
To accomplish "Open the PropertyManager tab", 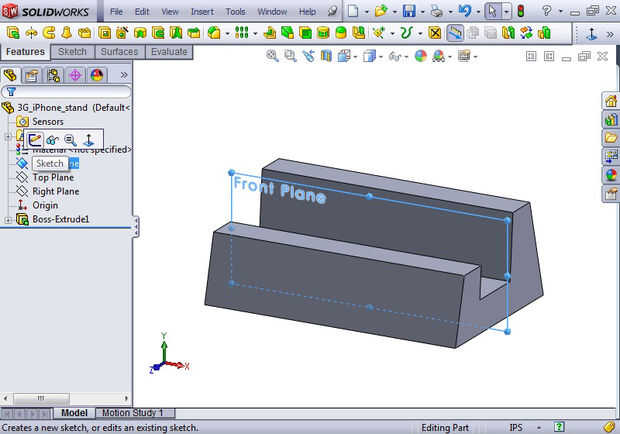I will click(x=32, y=75).
